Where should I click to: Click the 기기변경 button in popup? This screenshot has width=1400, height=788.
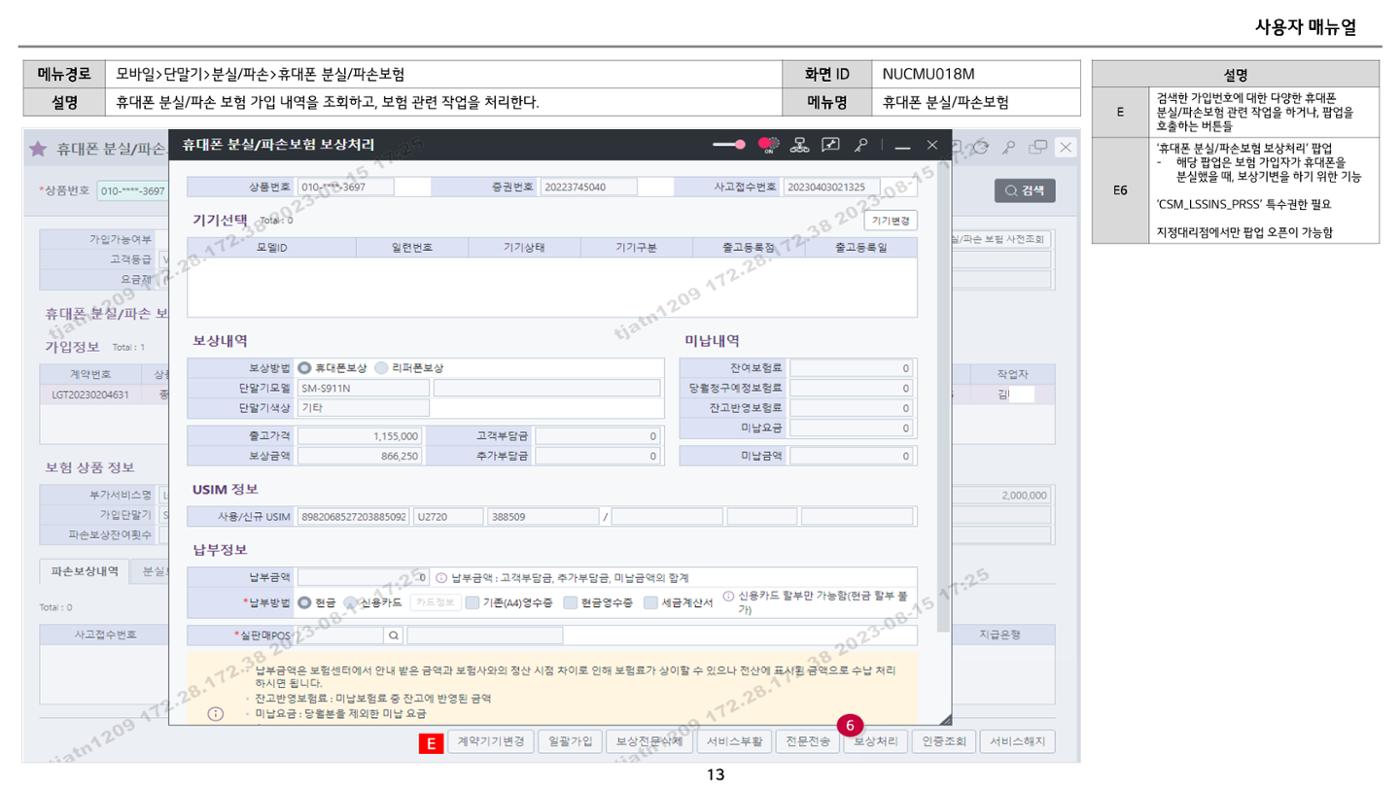[x=890, y=221]
